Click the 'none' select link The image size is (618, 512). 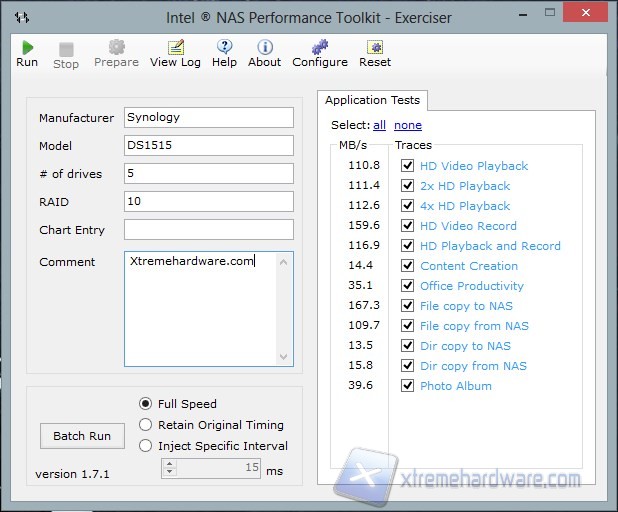click(407, 126)
